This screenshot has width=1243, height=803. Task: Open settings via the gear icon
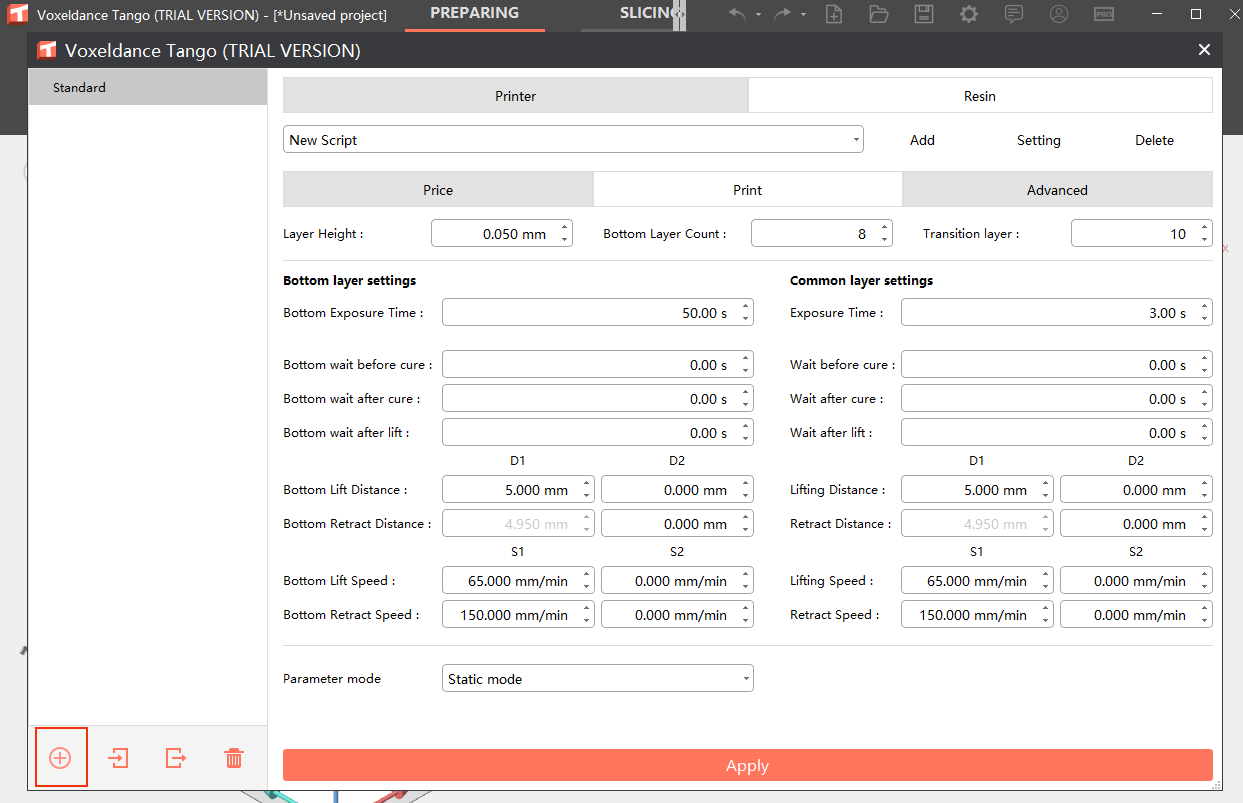click(x=969, y=14)
